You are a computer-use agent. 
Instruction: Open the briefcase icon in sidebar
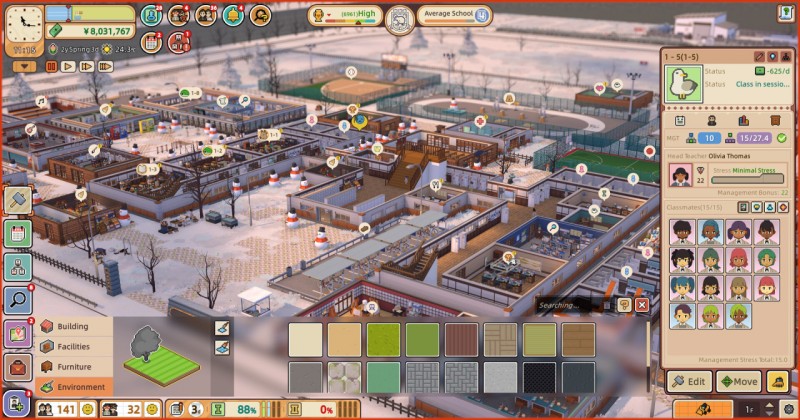tap(18, 366)
